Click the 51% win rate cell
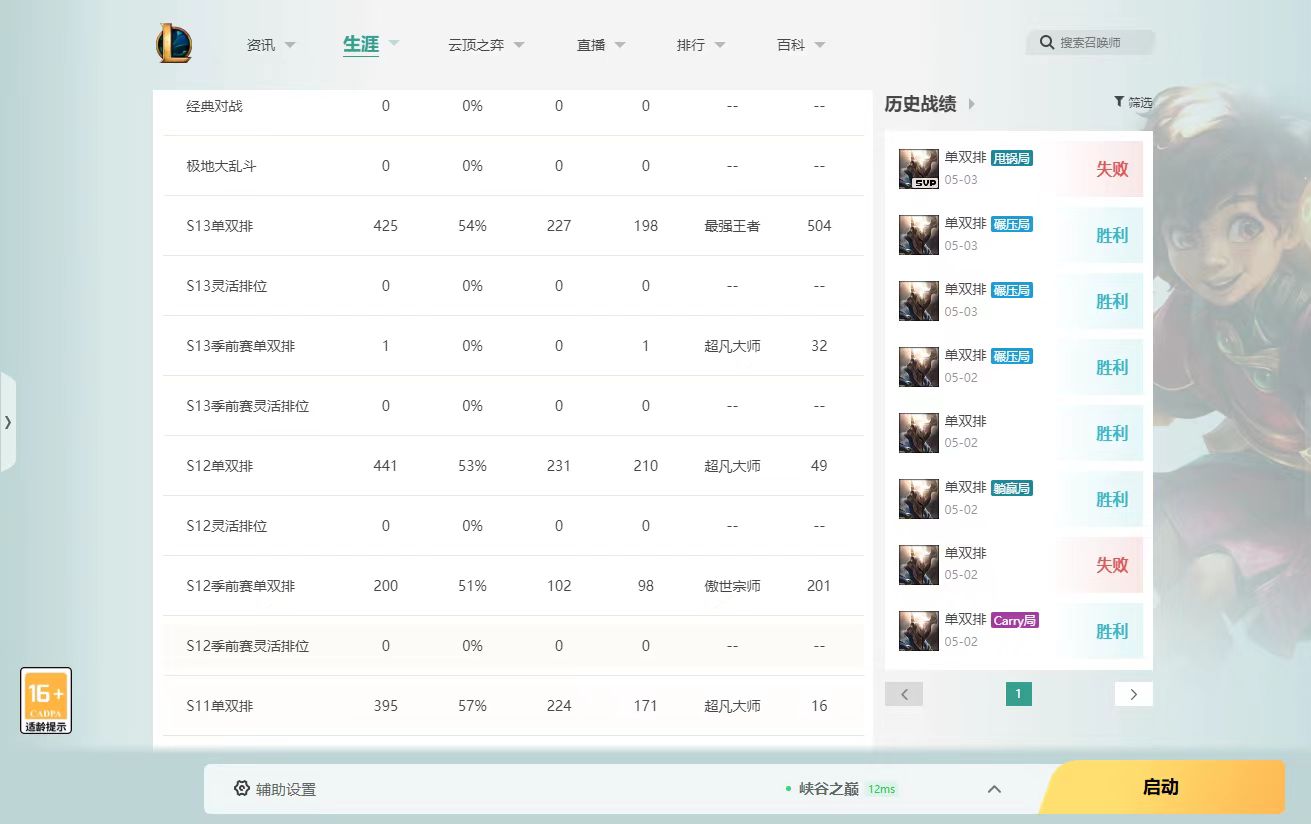The image size is (1311, 824). (x=472, y=586)
